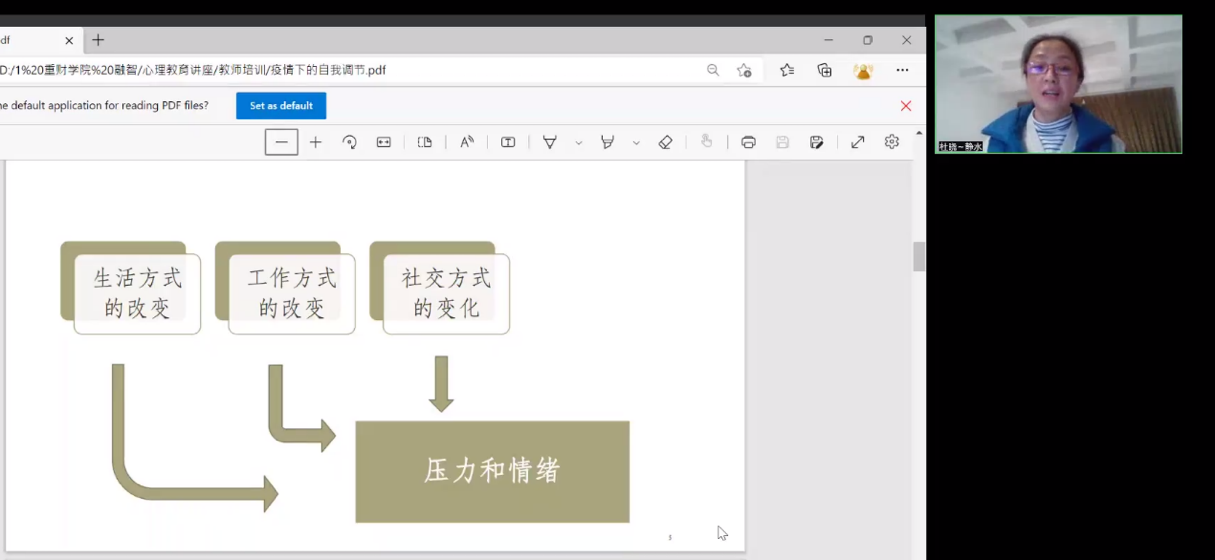The width and height of the screenshot is (1215, 560).
Task: Zoom in with the plus button
Action: coord(316,142)
